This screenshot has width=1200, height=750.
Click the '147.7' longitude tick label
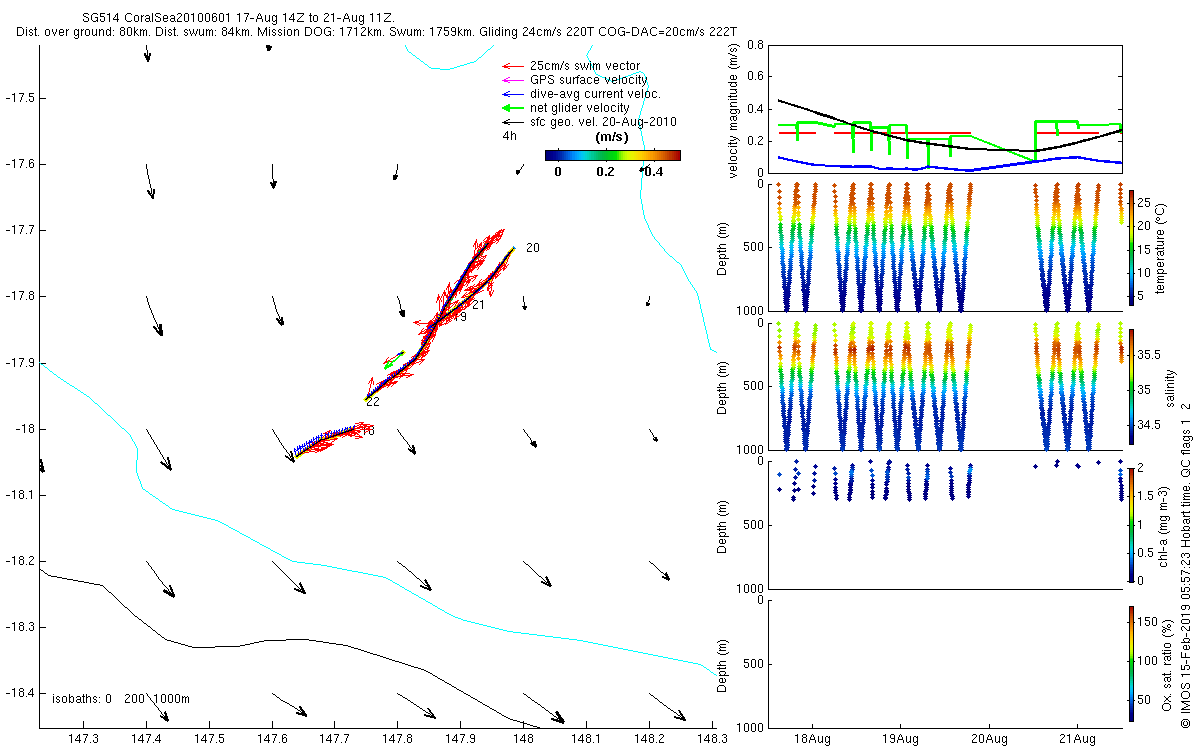coord(335,739)
